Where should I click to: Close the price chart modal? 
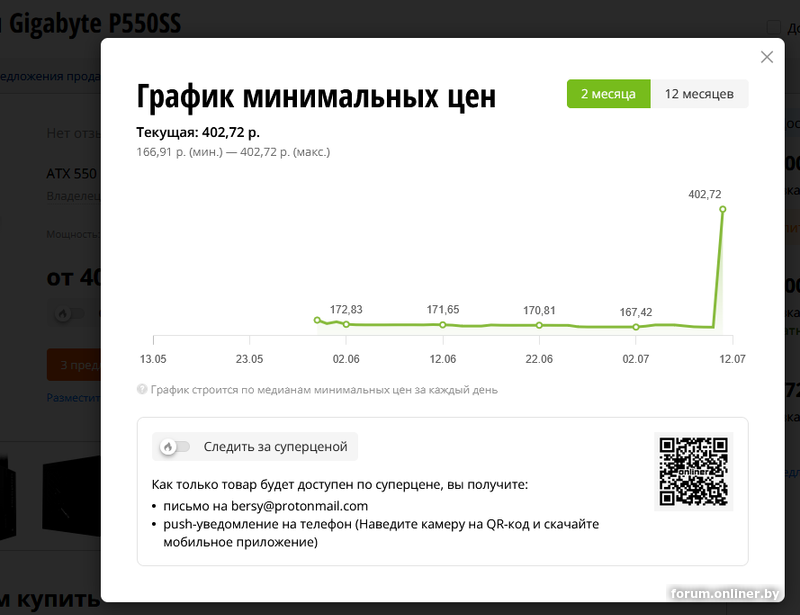(x=766, y=57)
